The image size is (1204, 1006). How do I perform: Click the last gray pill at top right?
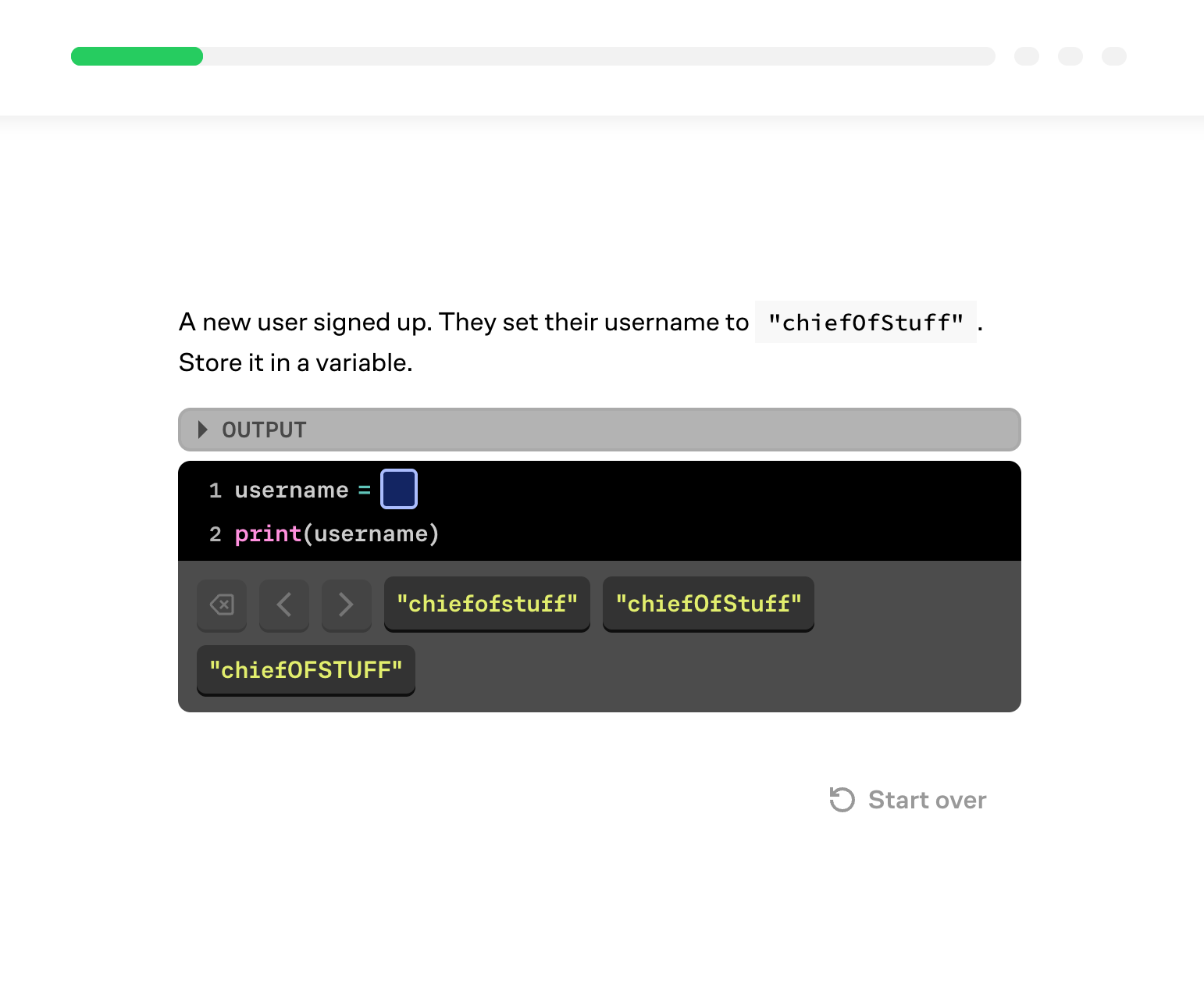pos(1113,56)
